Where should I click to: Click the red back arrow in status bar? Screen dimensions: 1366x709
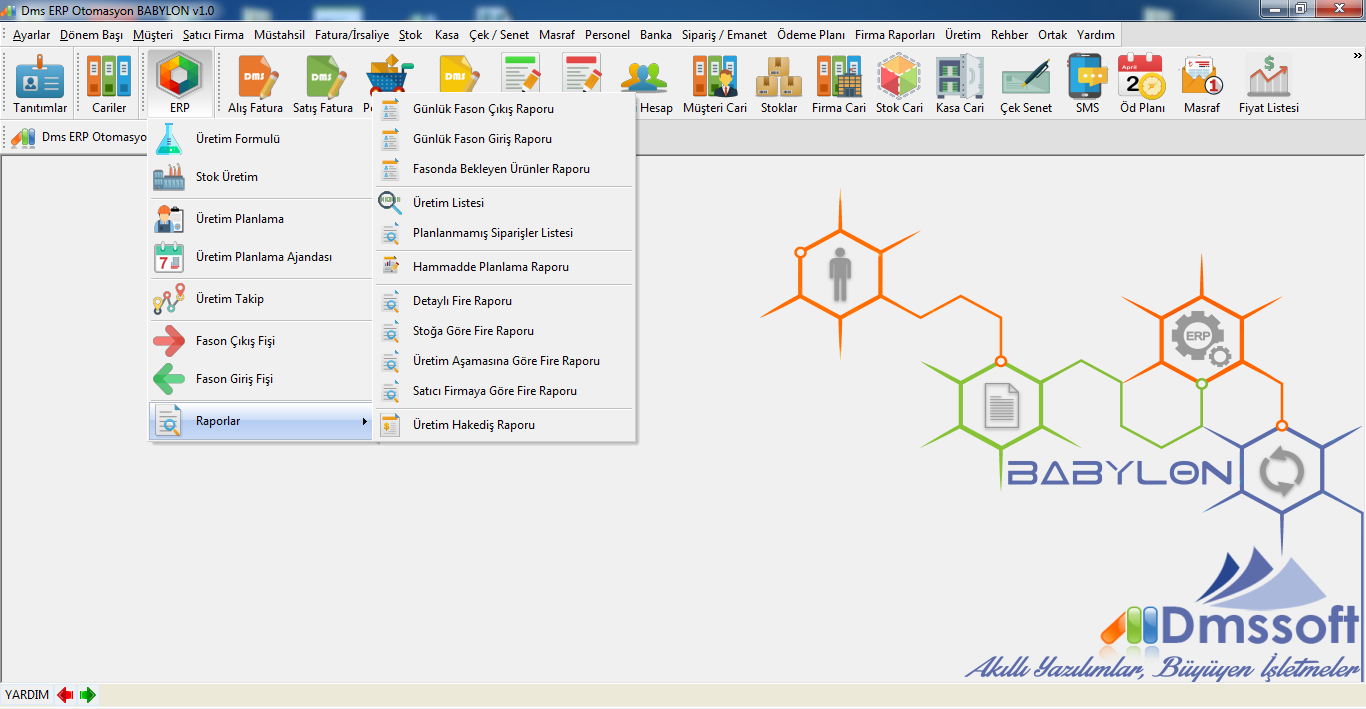coord(66,695)
